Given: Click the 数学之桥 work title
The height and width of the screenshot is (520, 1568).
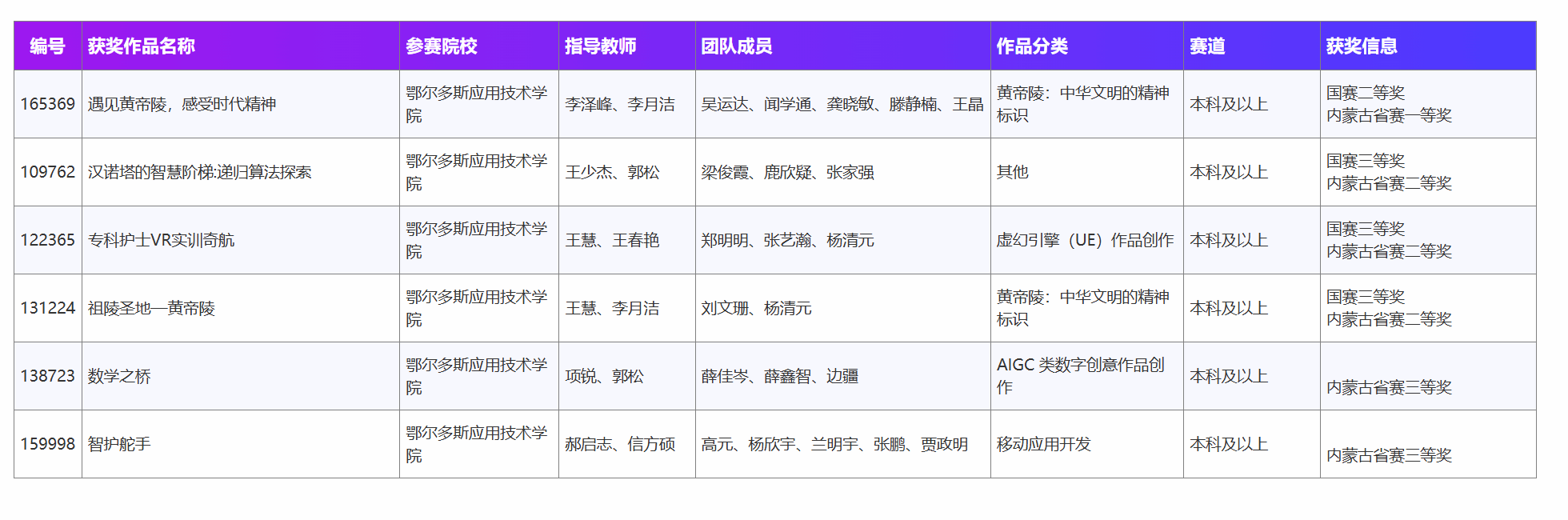Looking at the screenshot, I should [x=119, y=376].
